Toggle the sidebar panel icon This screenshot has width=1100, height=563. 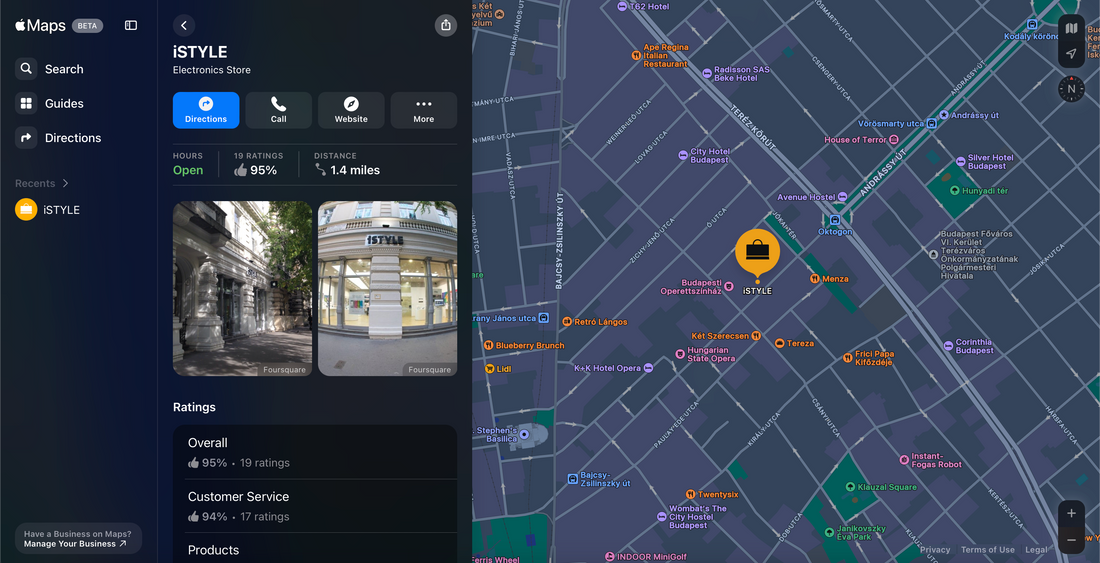pos(131,26)
